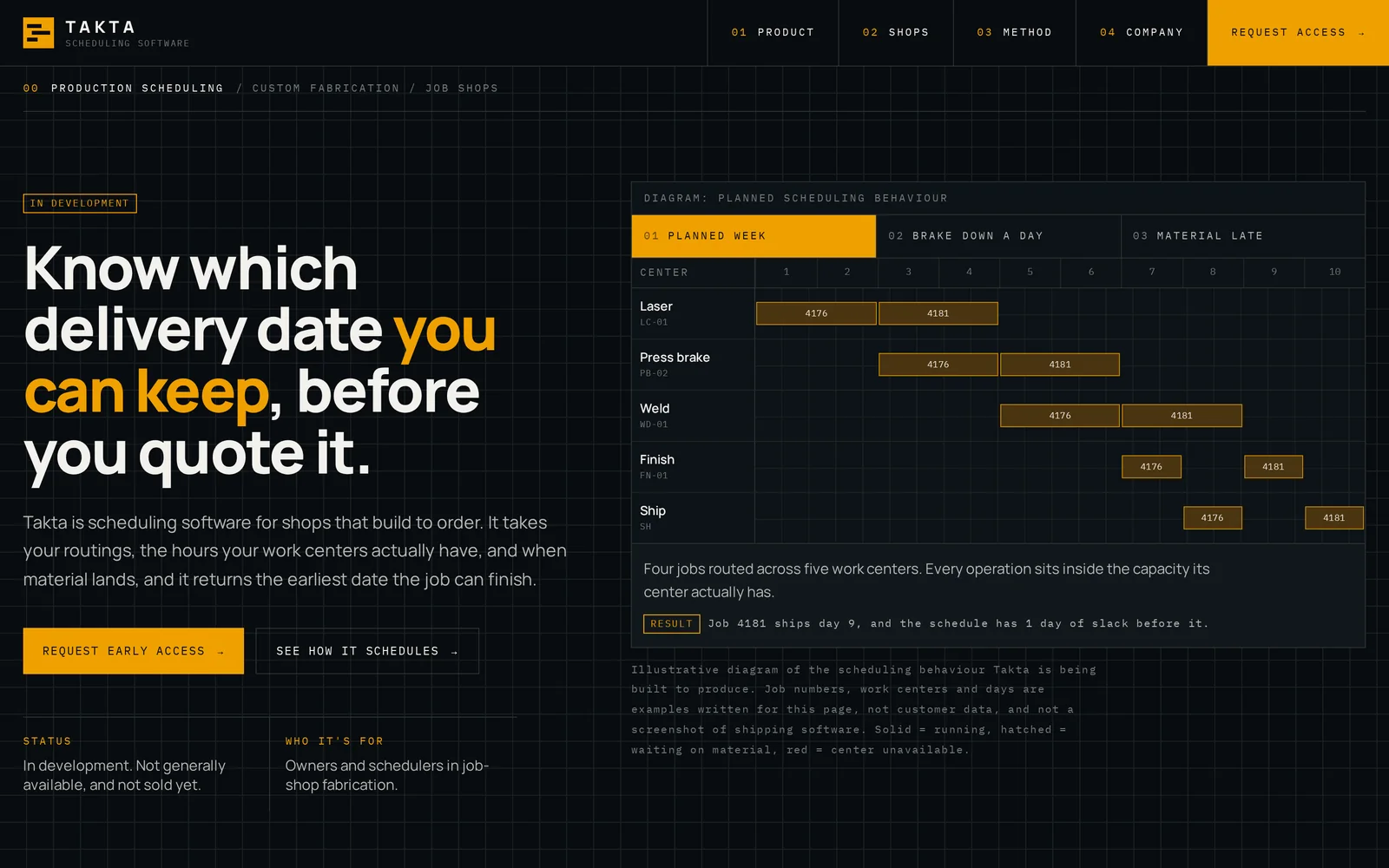The height and width of the screenshot is (868, 1389).
Task: Click the 'Job 4181 ships day 9' result text
Action: (958, 624)
